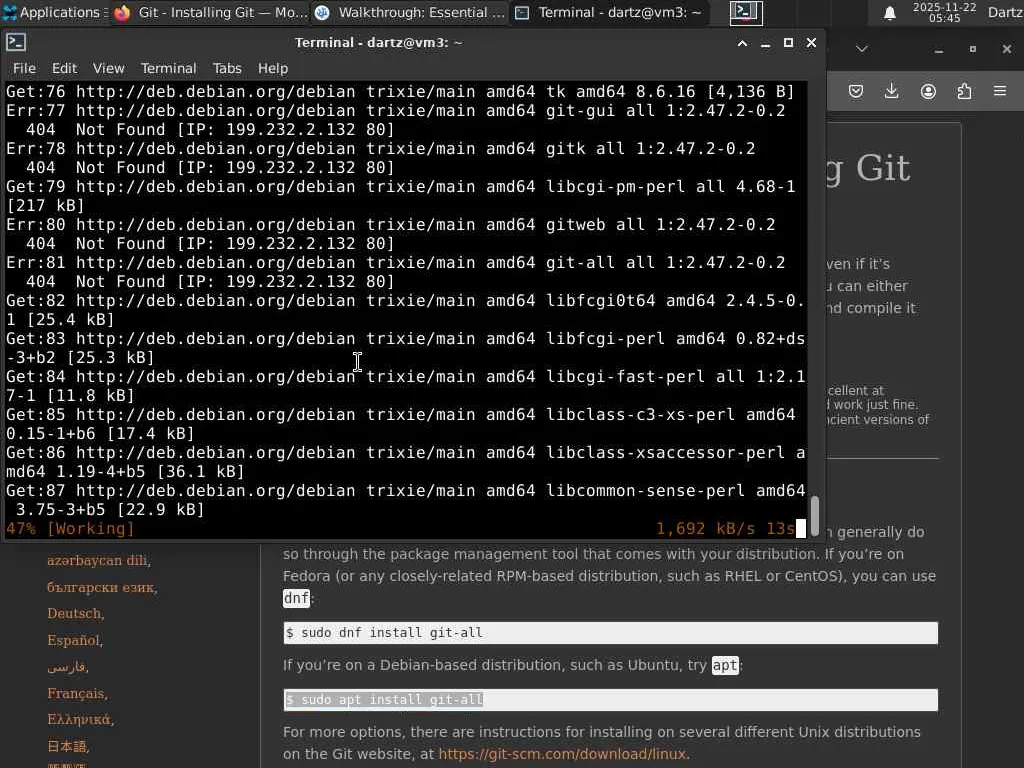Open the Edit menu in Terminal
Screen dimensions: 1024x768
click(64, 68)
